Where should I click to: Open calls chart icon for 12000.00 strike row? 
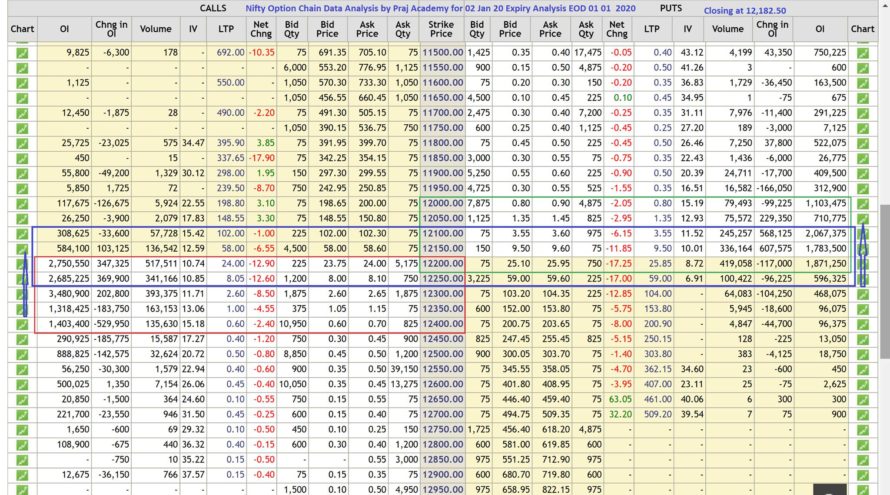click(22, 203)
